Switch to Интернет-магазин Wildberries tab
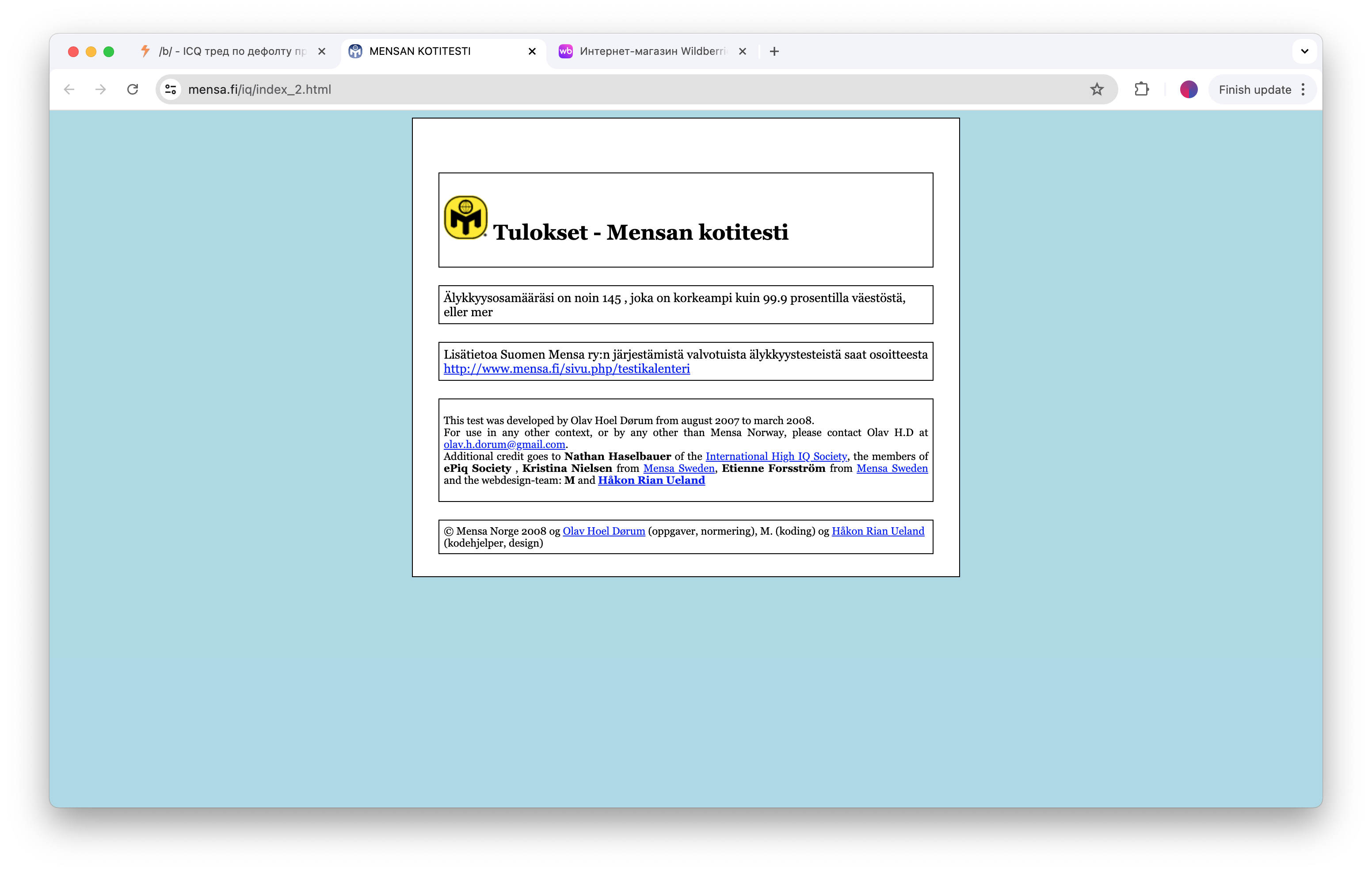Image resolution: width=1372 pixels, height=873 pixels. 652,51
